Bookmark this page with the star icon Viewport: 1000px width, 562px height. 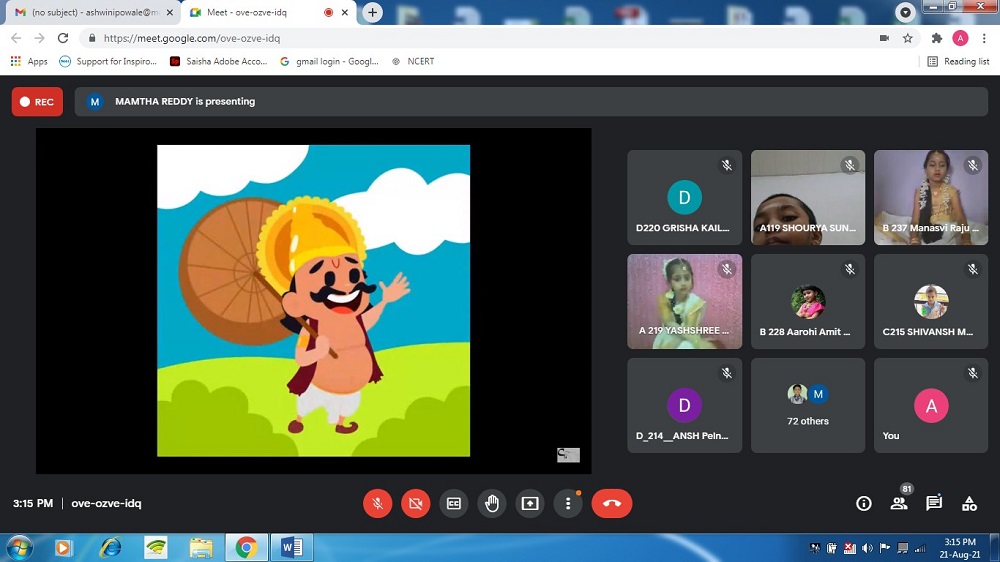tap(908, 38)
